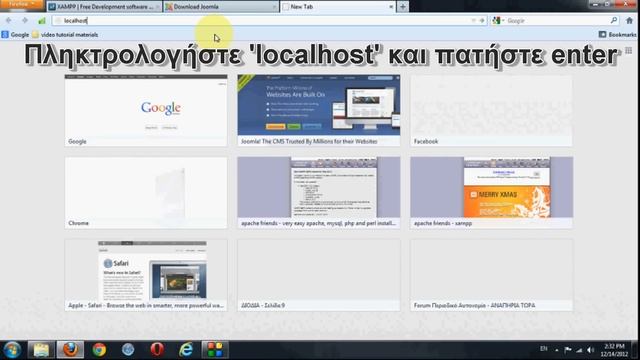Click the go arrow in the address bar
Image resolution: width=640 pixels, height=360 pixels.
coord(482,20)
